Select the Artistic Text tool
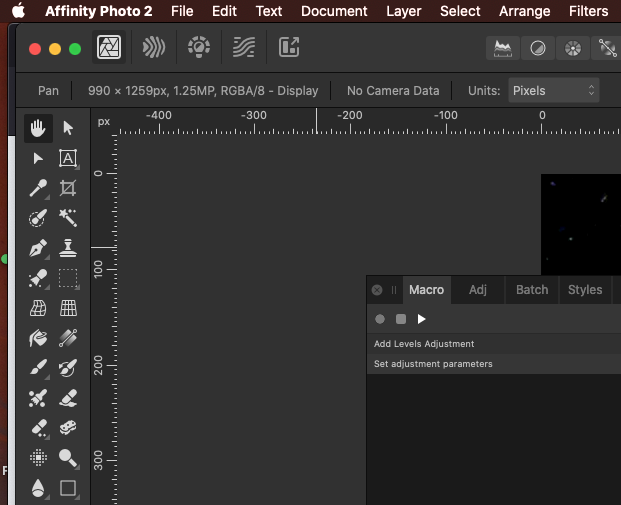This screenshot has width=621, height=505. (68, 158)
